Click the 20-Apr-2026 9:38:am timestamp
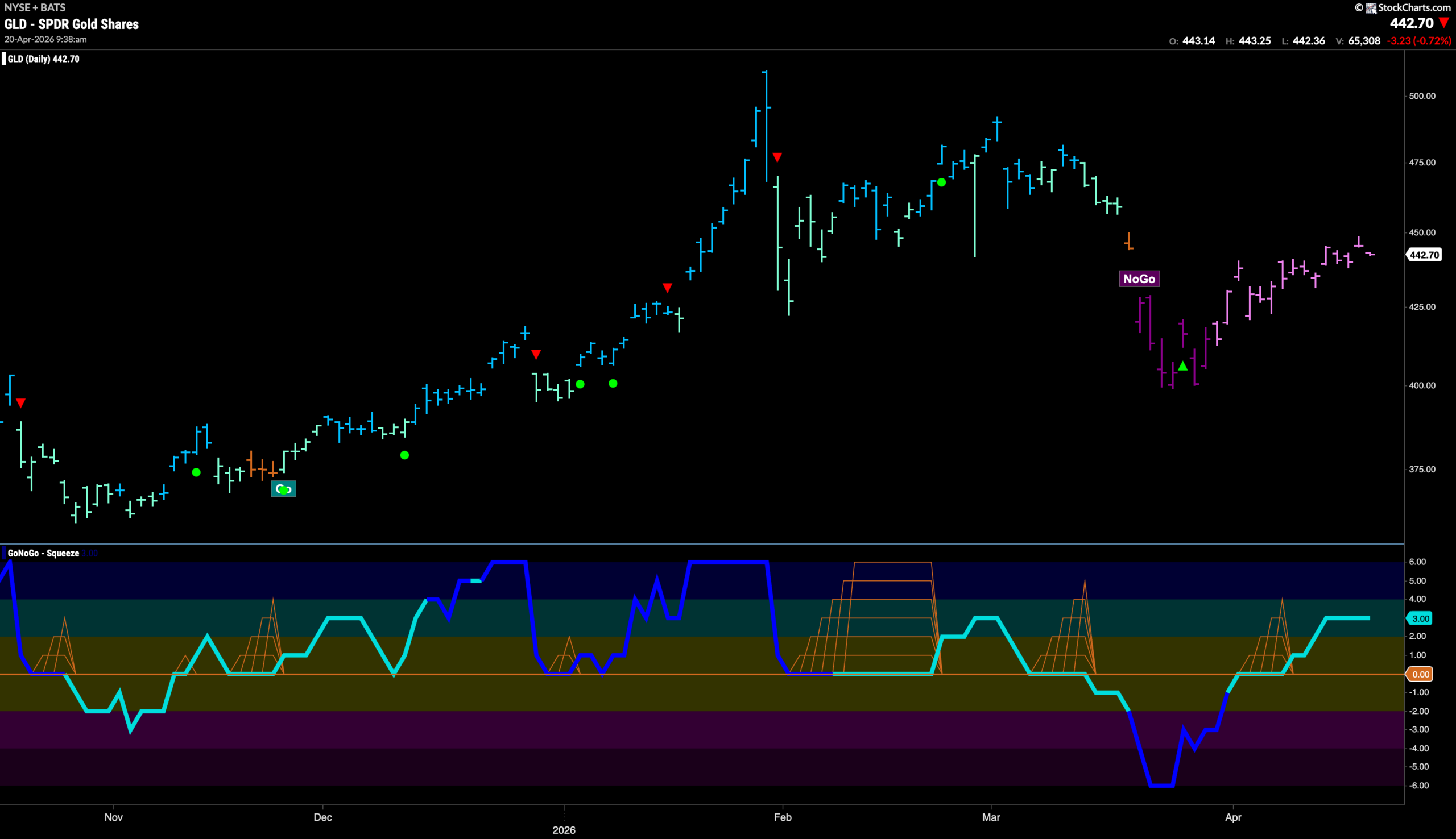The image size is (1456, 839). 45,39
